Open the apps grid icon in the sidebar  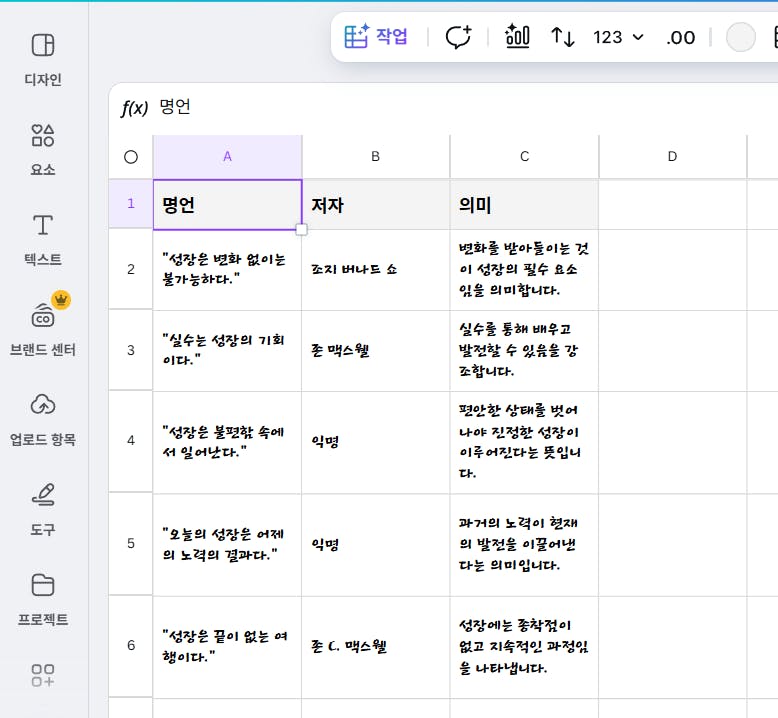coord(43,675)
